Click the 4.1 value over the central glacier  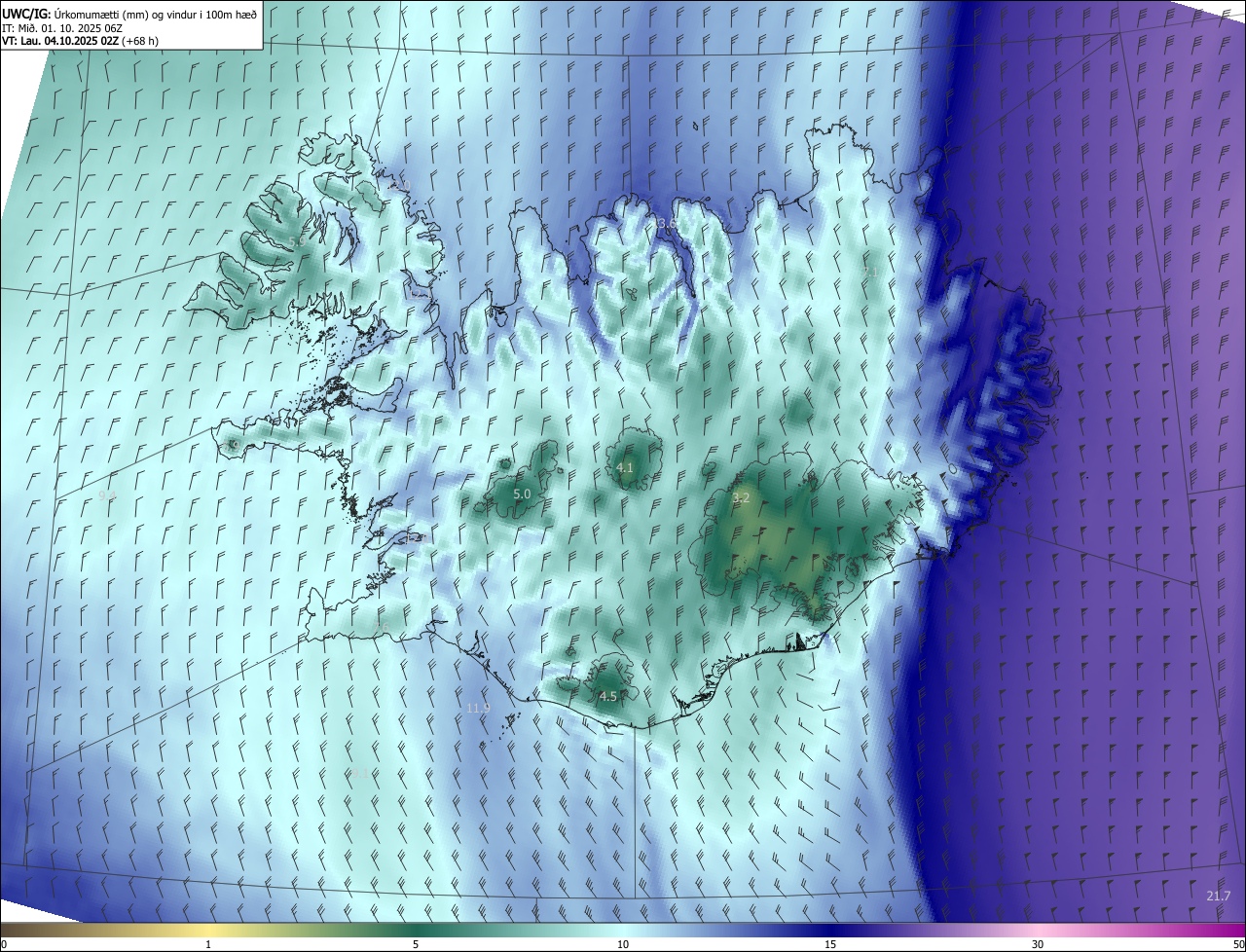(x=625, y=468)
